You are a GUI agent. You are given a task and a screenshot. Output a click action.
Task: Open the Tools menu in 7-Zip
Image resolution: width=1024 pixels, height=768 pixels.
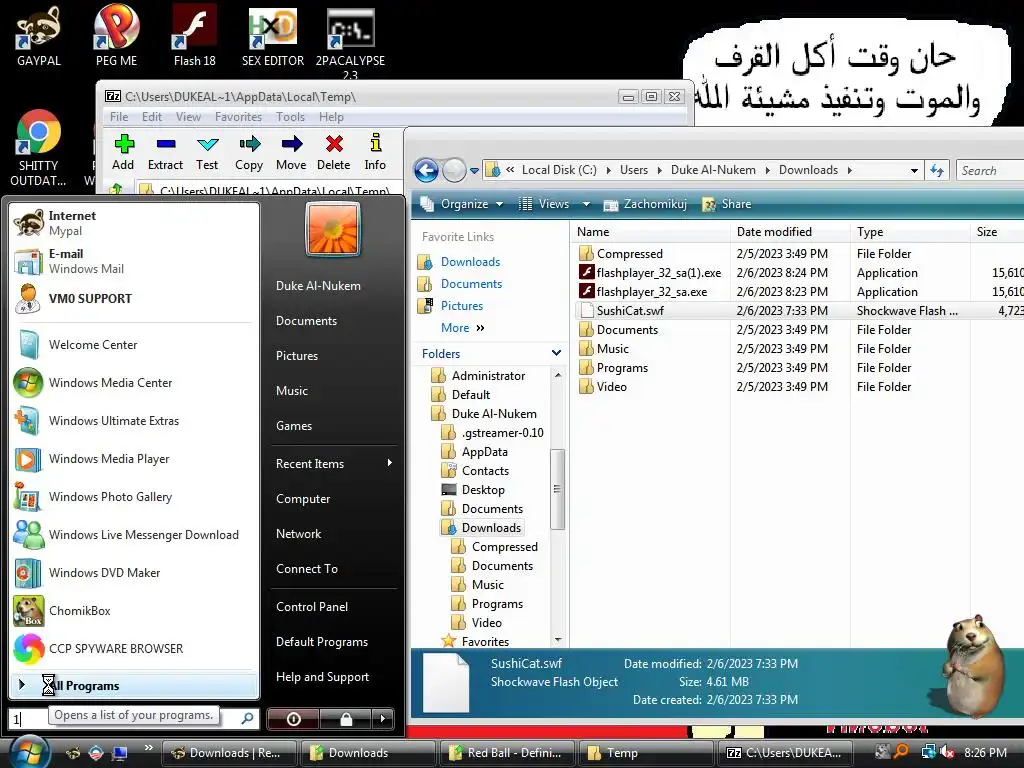291,117
